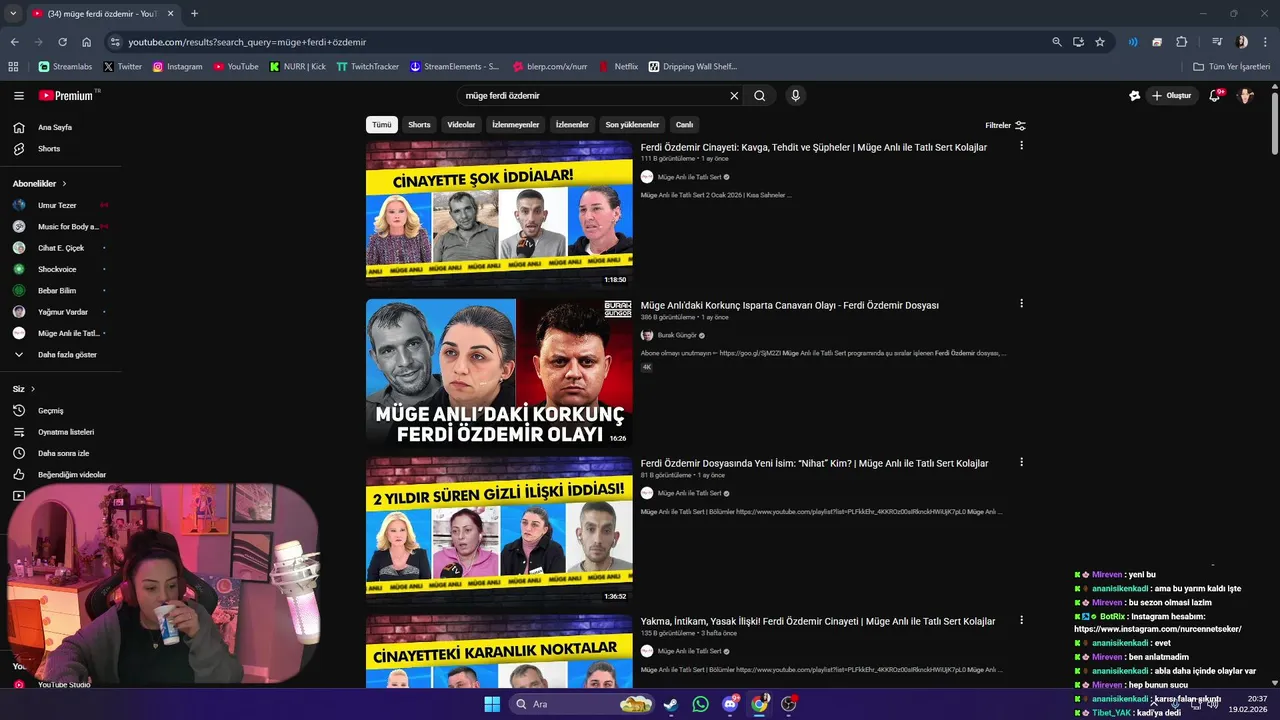This screenshot has height=720, width=1280.
Task: Open Chrome apps grid in bookmarks bar
Action: [x=13, y=67]
